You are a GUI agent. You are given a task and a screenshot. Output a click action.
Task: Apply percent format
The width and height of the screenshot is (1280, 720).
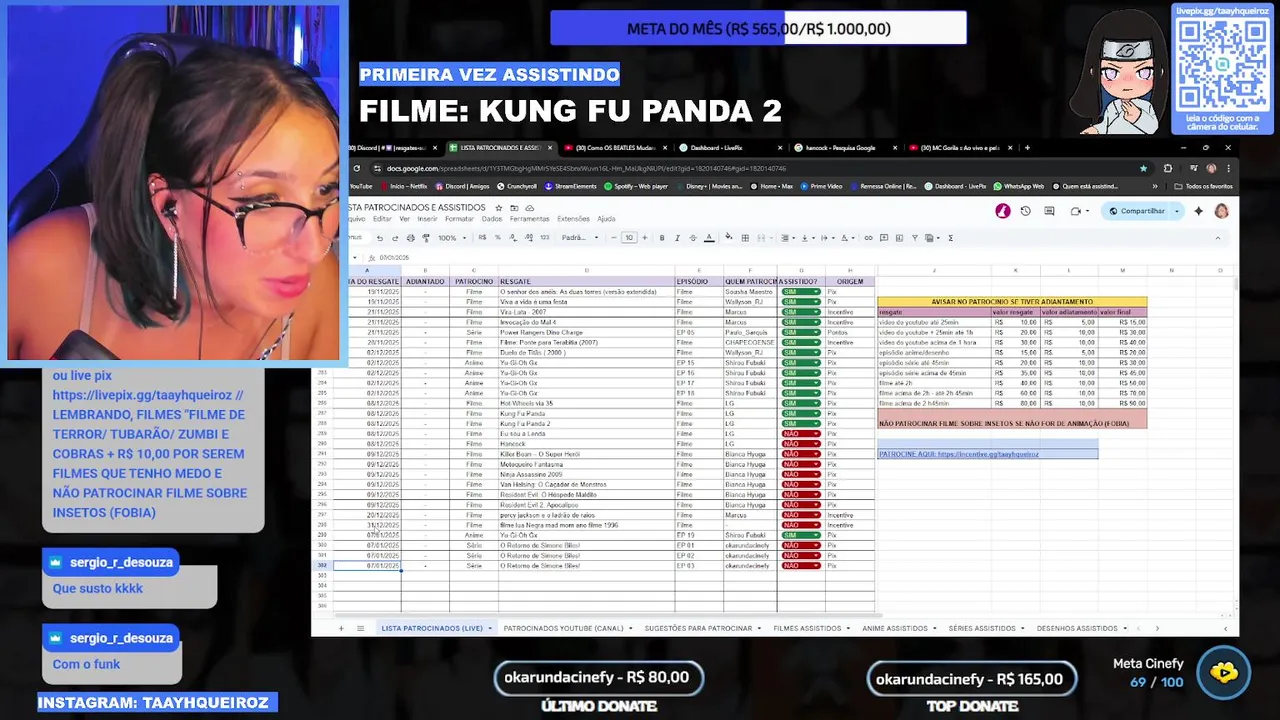pos(498,238)
